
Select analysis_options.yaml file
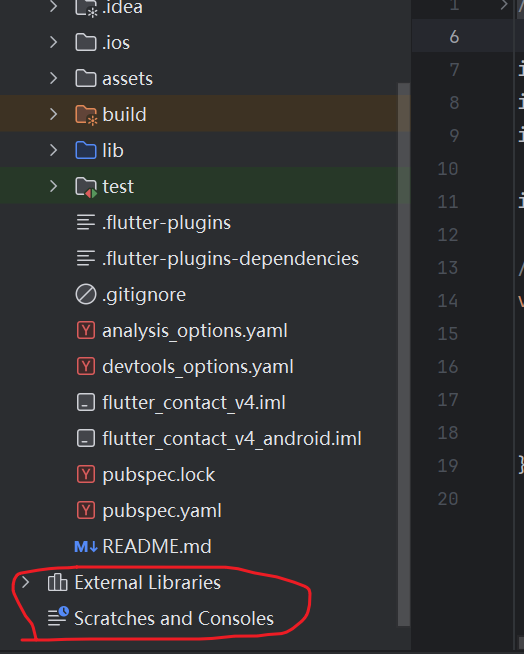pos(195,331)
